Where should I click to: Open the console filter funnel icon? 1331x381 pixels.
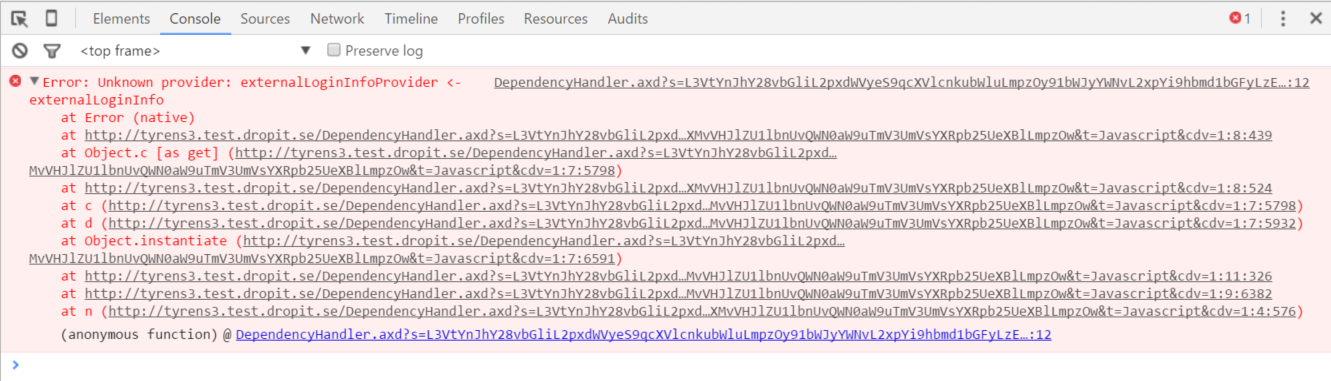(x=52, y=51)
